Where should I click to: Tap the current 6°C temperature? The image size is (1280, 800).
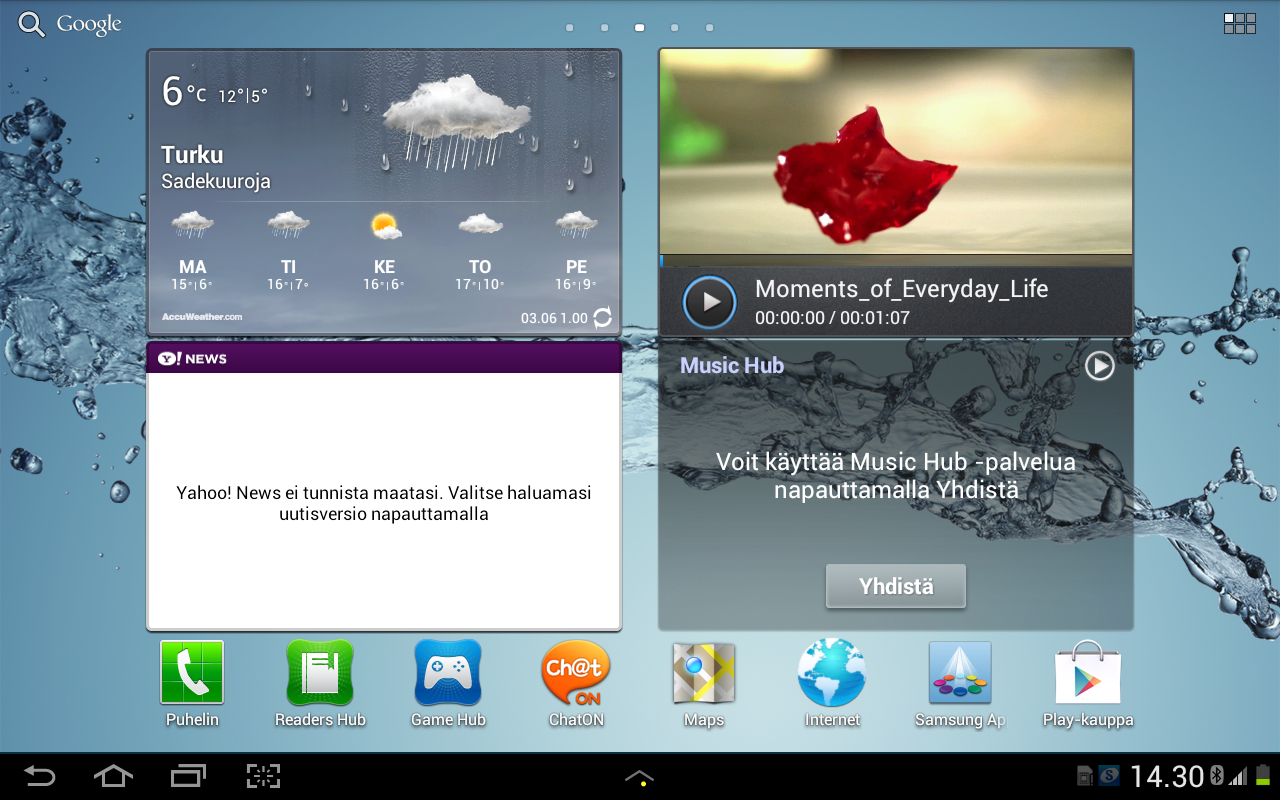(x=184, y=92)
